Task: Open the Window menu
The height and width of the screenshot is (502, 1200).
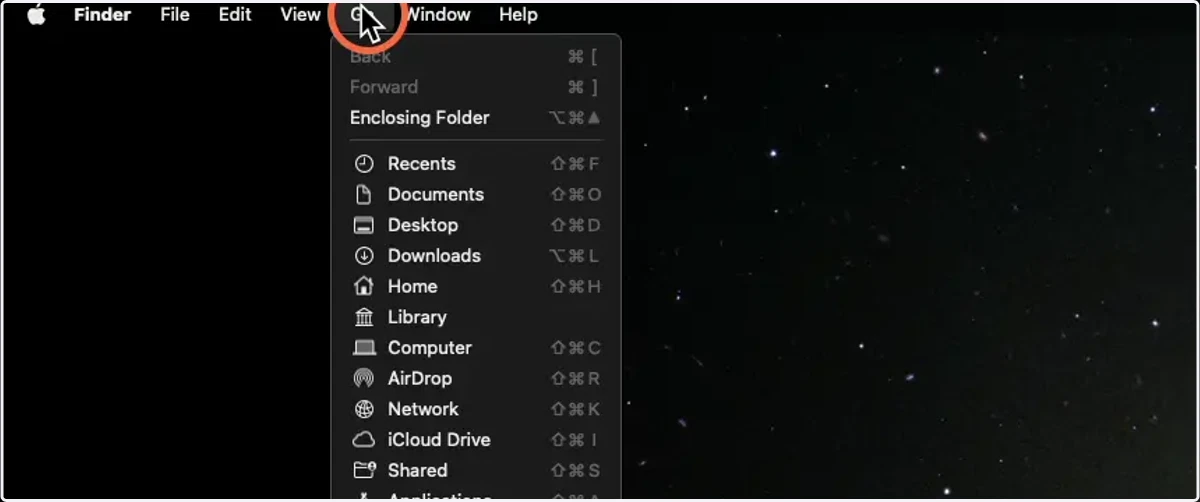Action: [x=438, y=15]
